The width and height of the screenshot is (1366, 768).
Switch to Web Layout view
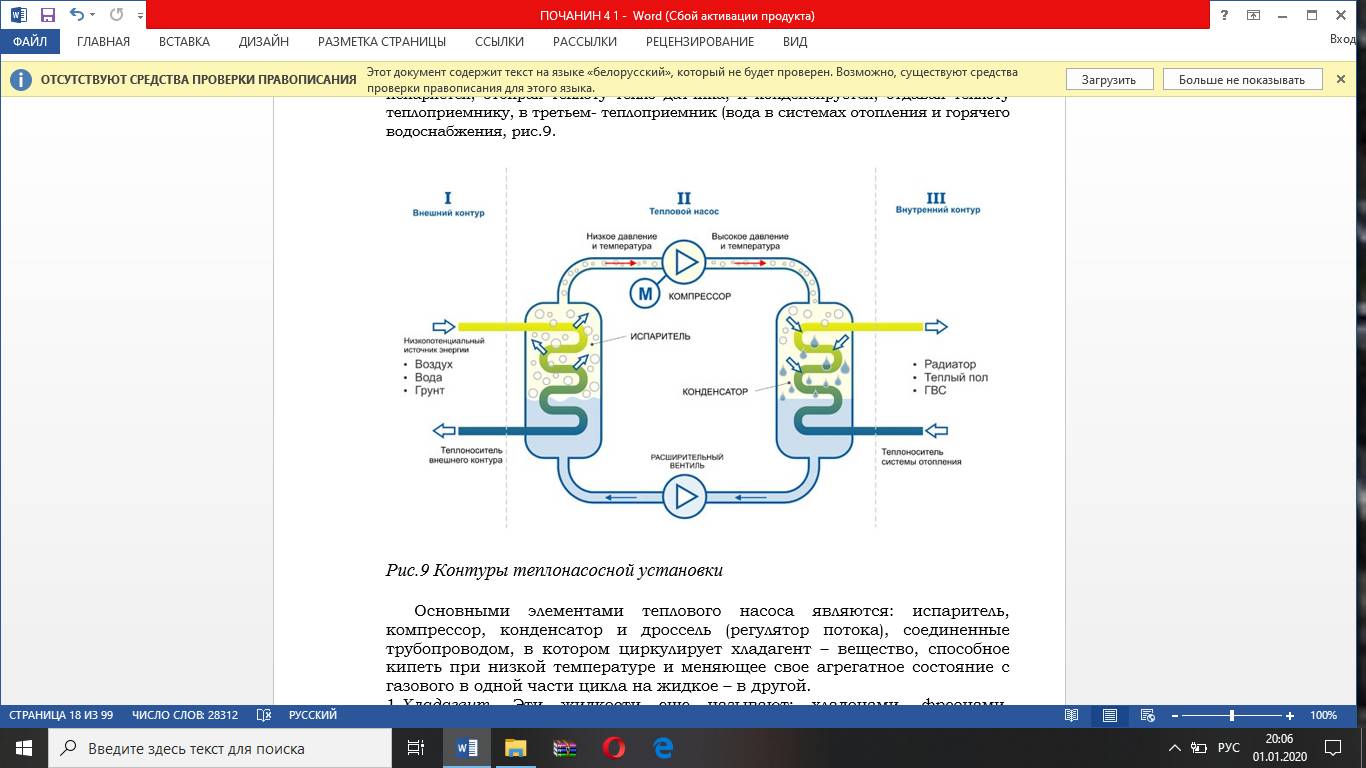click(1148, 715)
